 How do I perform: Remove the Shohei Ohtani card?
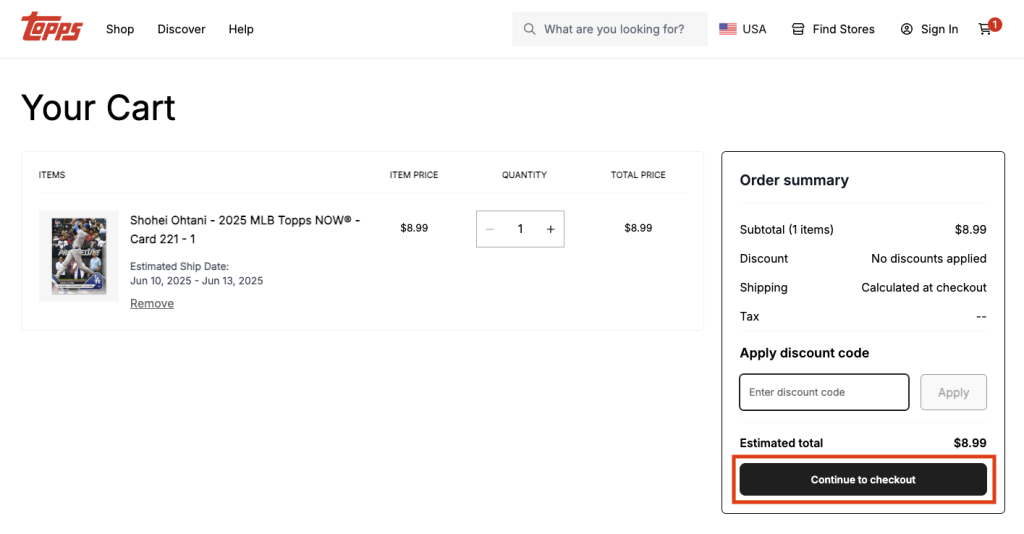pyautogui.click(x=152, y=303)
